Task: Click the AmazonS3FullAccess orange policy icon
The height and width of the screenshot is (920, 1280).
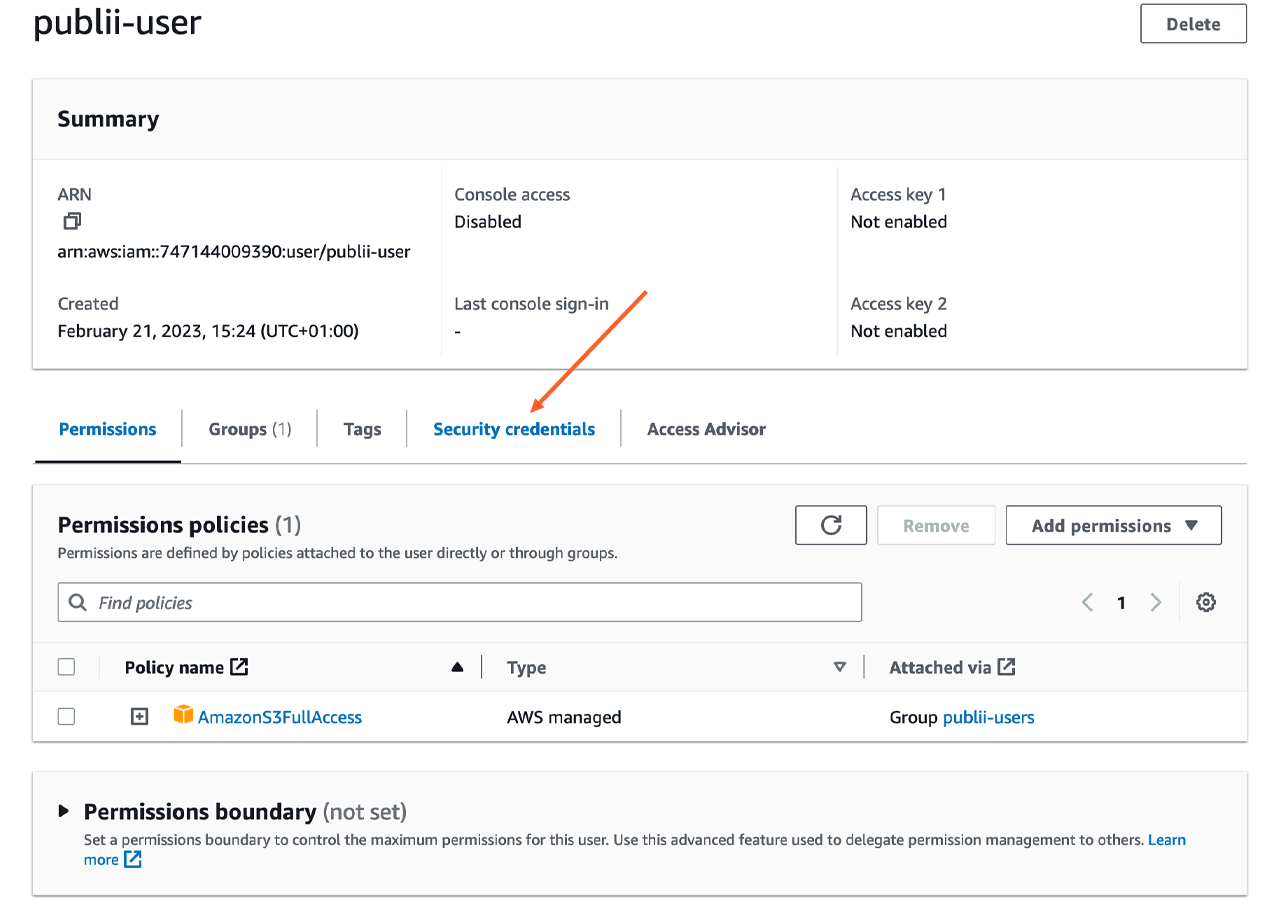Action: [x=183, y=715]
